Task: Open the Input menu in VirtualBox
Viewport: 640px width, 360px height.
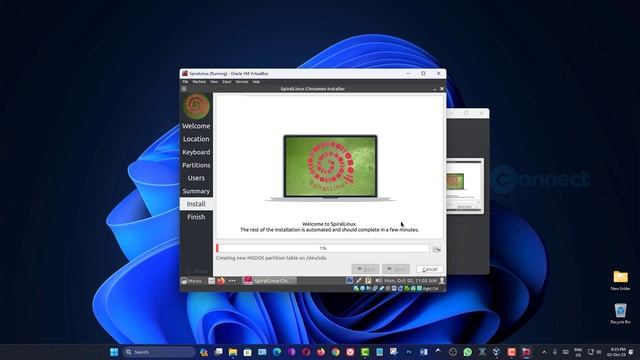Action: [227, 82]
